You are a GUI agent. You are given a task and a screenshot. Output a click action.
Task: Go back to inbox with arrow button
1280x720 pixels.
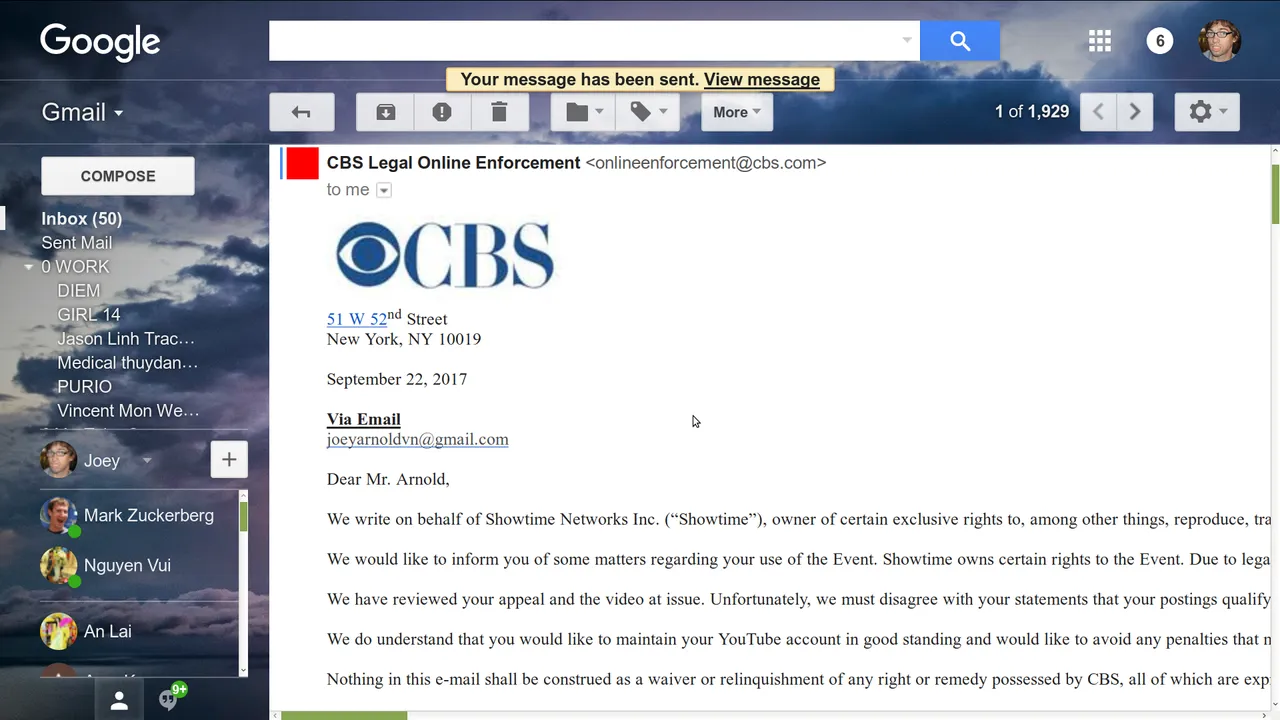301,112
